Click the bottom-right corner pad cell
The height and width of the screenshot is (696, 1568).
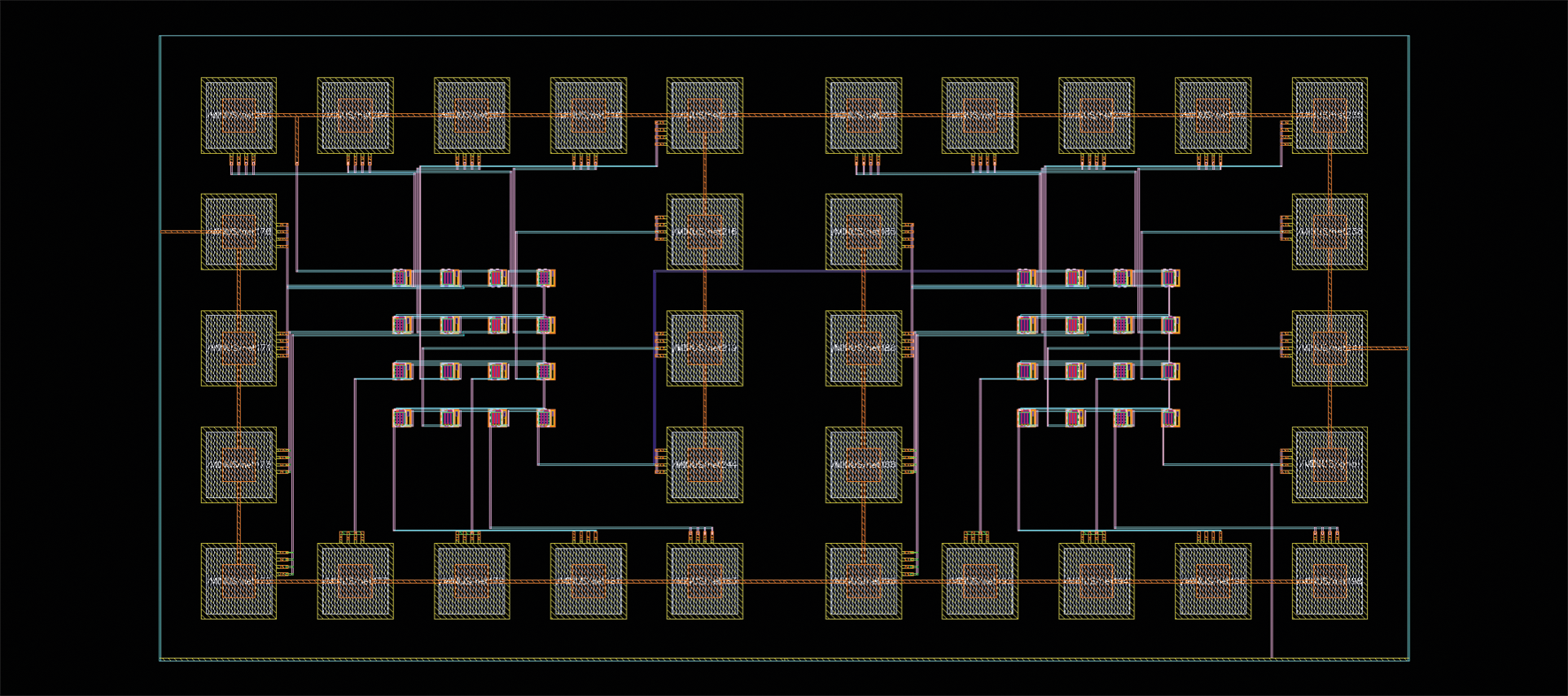tap(1329, 581)
